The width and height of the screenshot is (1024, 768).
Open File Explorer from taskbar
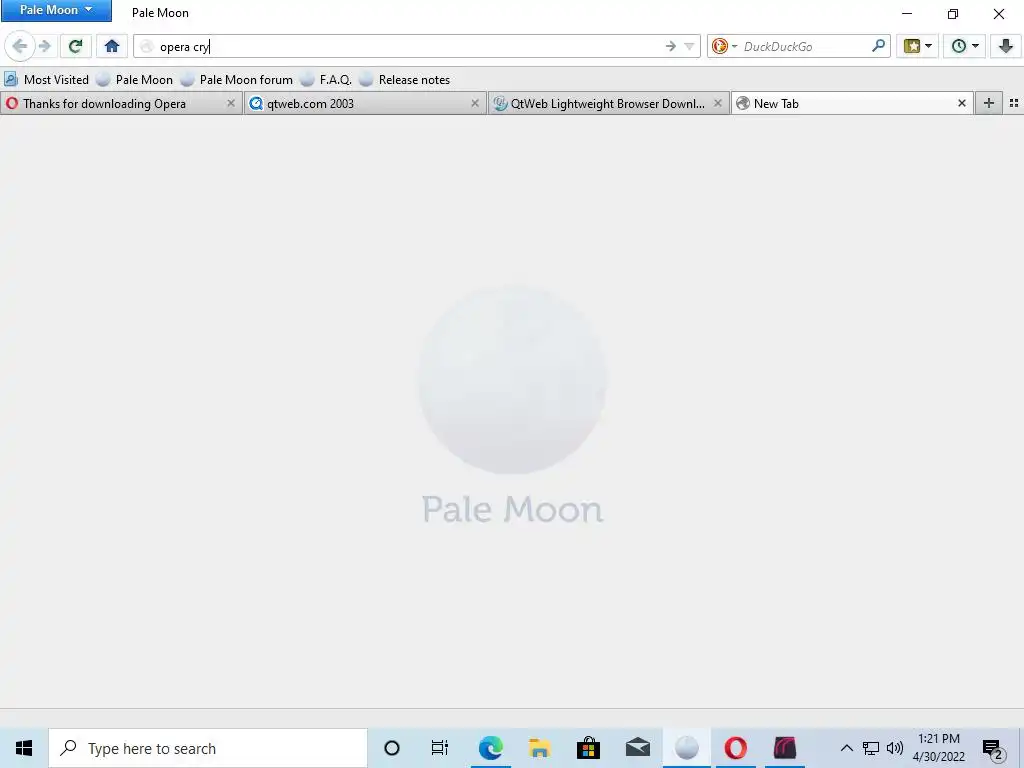tap(539, 748)
